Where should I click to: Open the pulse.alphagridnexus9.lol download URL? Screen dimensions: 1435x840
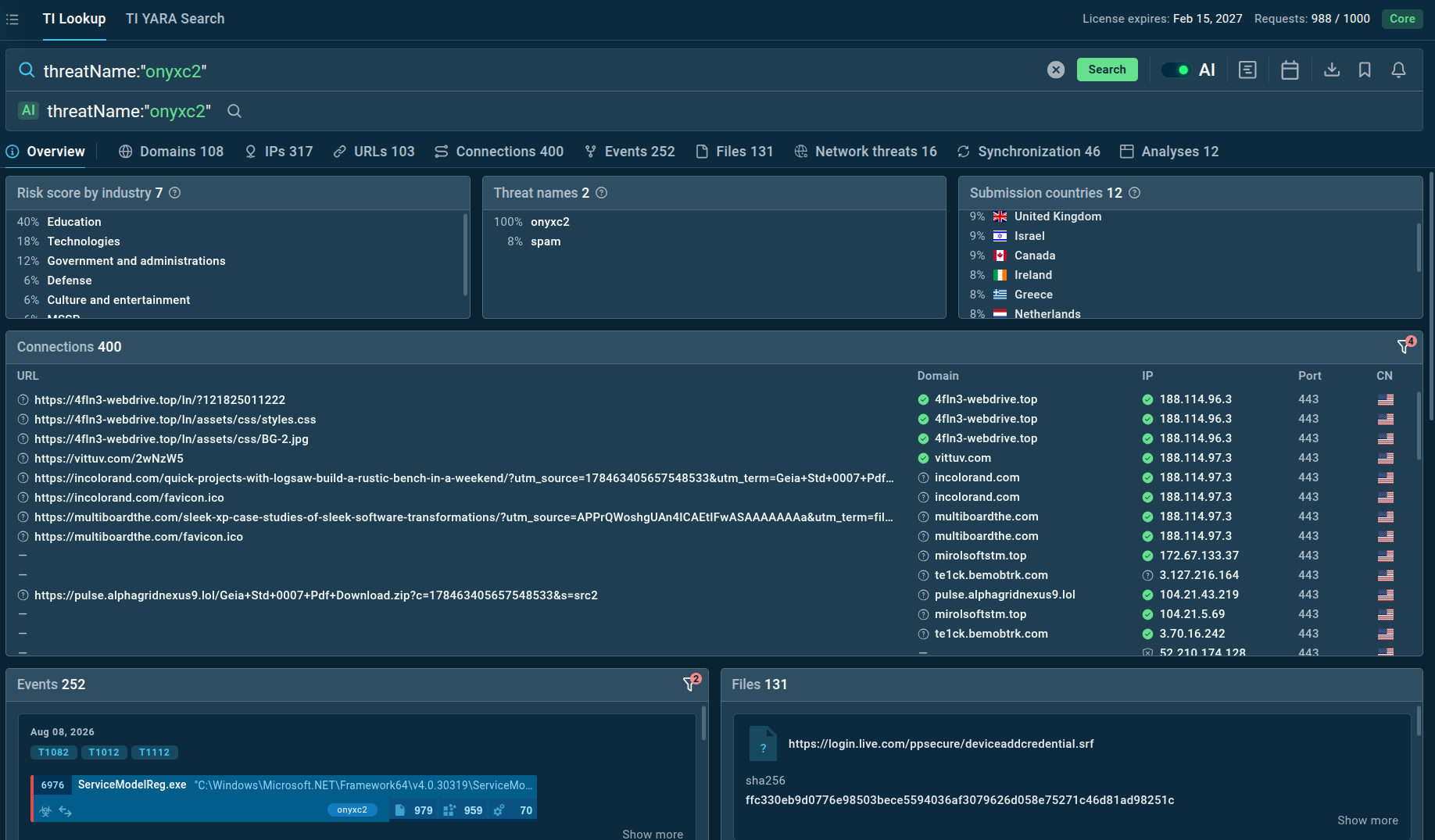coord(316,595)
